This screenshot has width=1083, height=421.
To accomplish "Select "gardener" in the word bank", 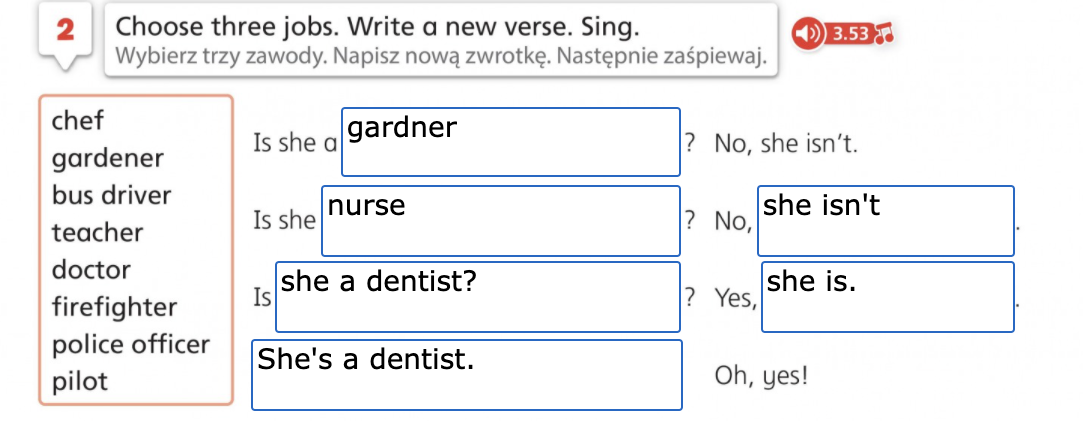I will [108, 159].
